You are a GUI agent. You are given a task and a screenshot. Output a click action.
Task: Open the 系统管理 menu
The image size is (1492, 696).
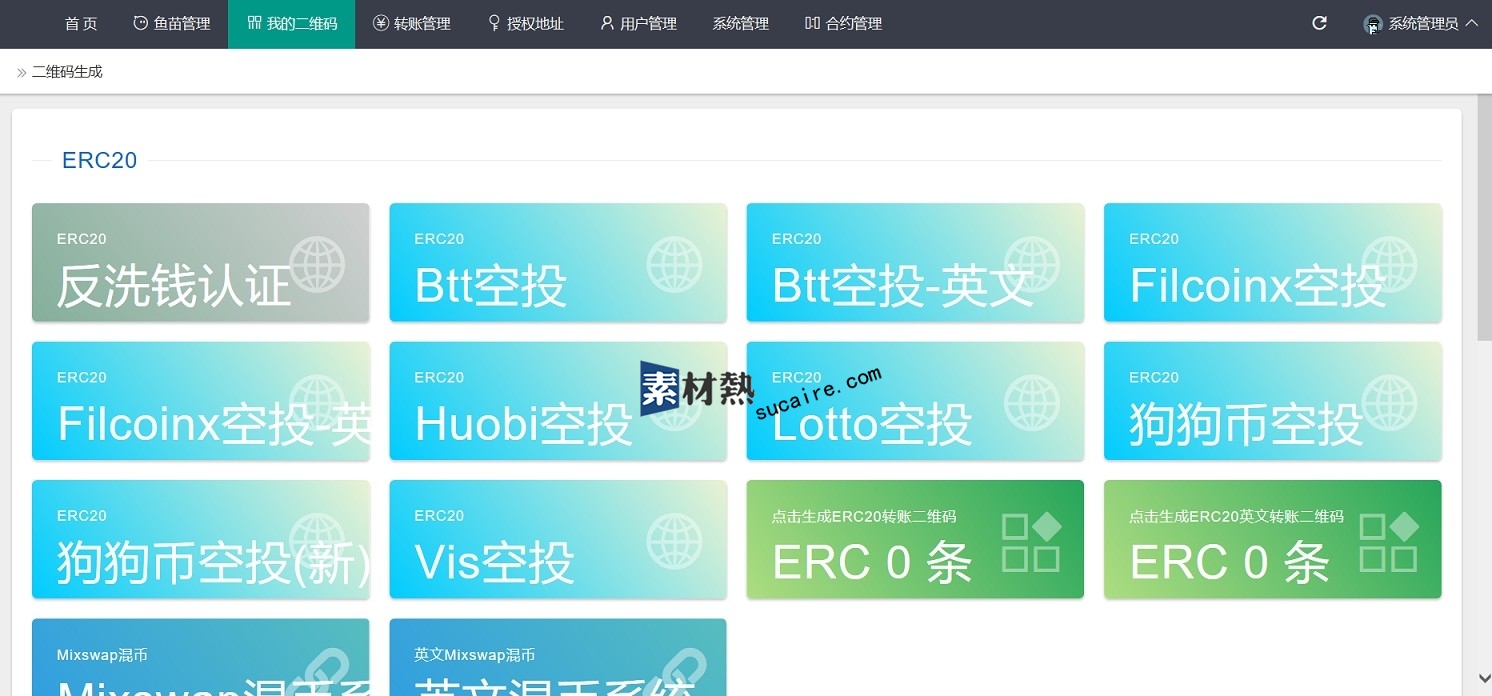(740, 24)
